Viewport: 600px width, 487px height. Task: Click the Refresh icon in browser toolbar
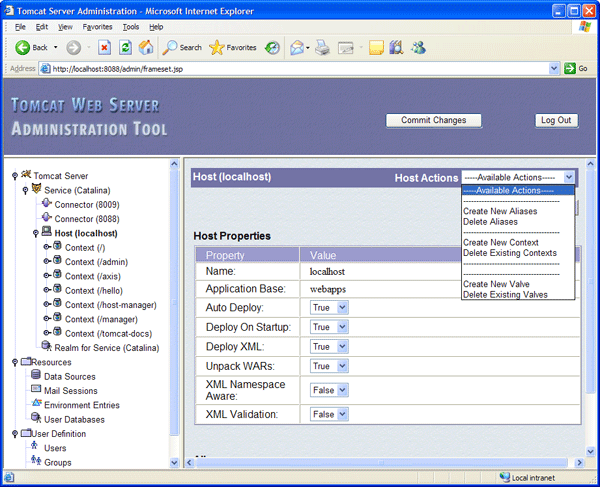(125, 47)
